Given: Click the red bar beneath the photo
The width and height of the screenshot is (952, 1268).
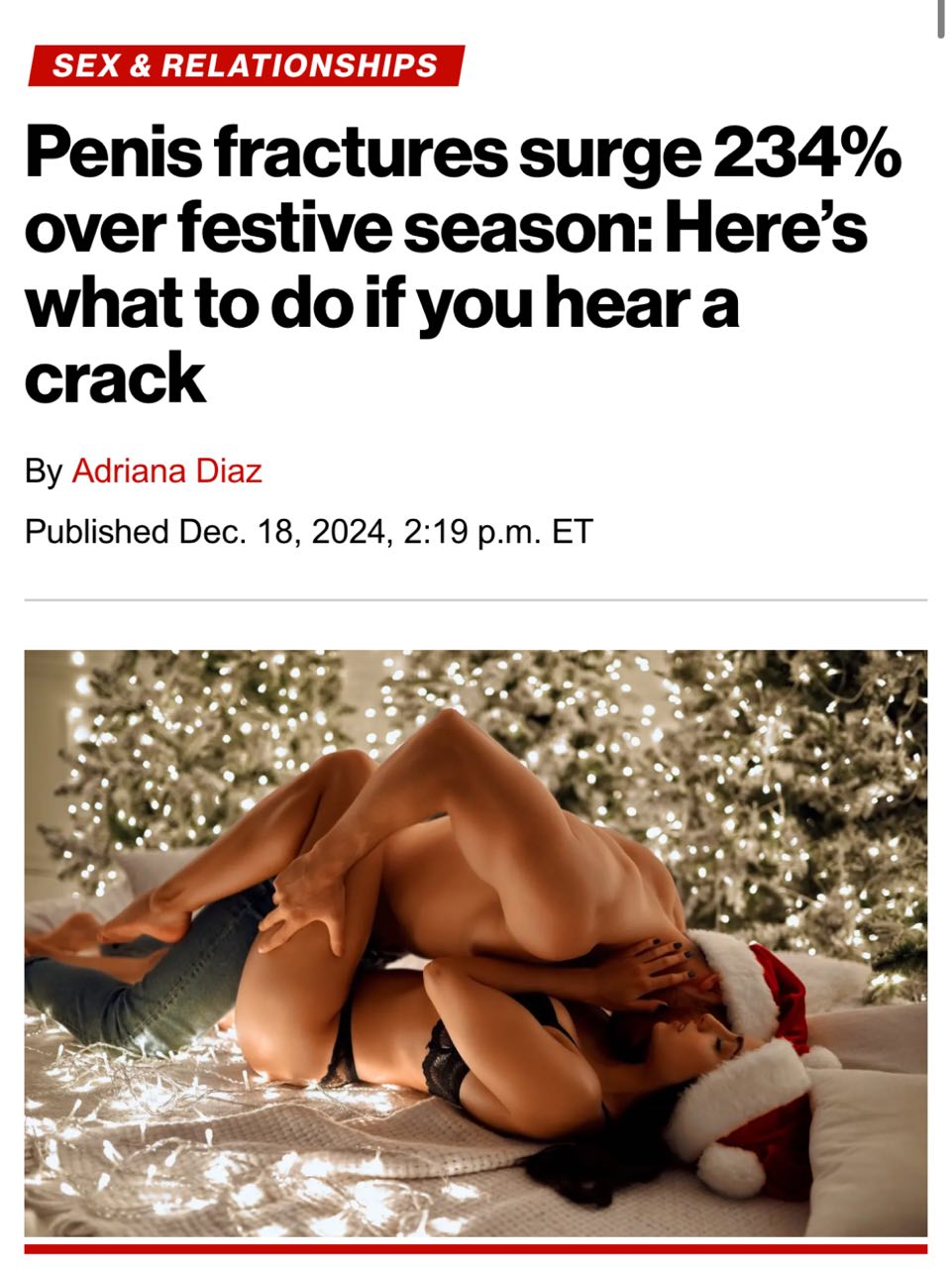Looking at the screenshot, I should pos(476,1249).
